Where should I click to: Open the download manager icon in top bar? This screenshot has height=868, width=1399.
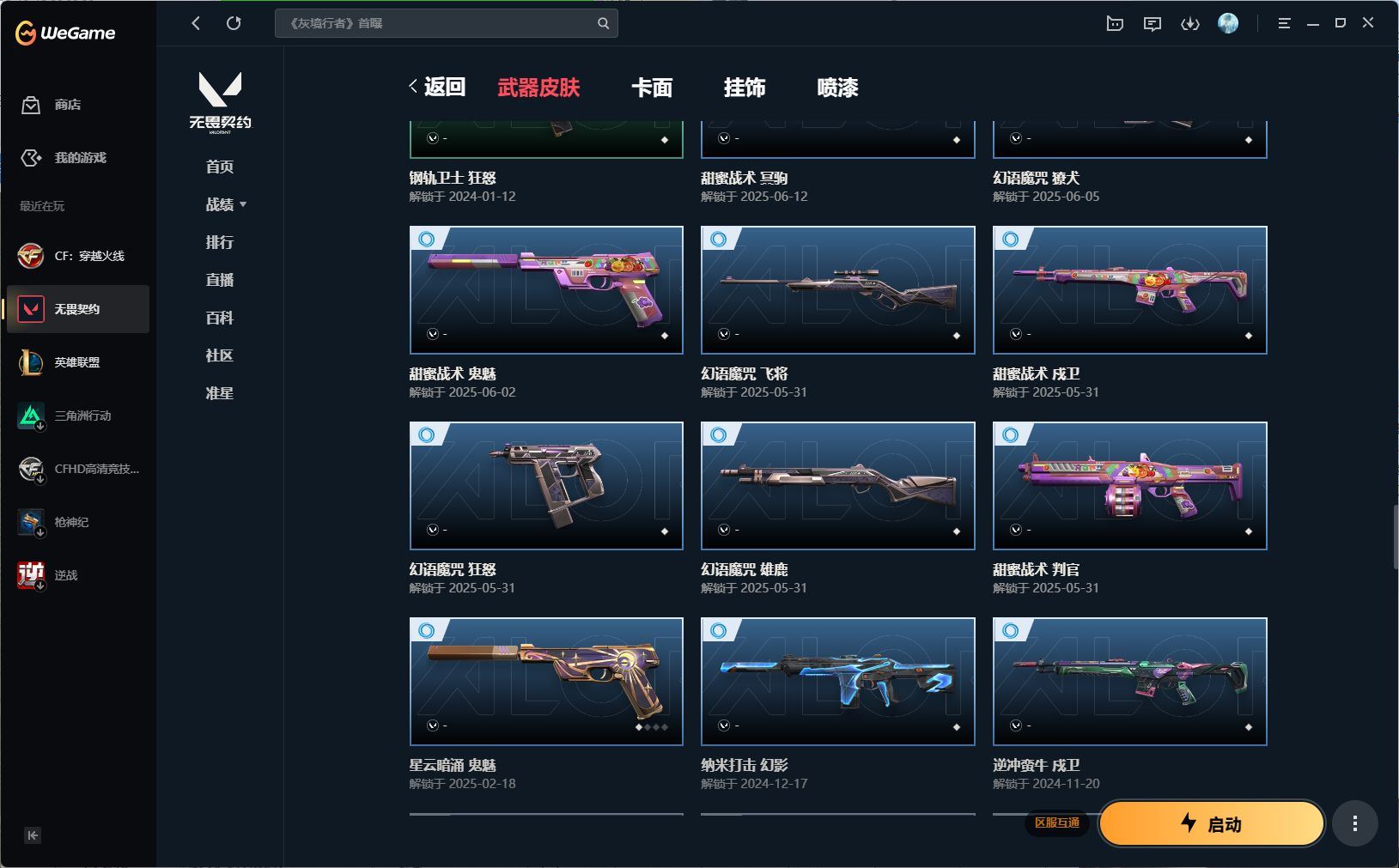[1189, 23]
